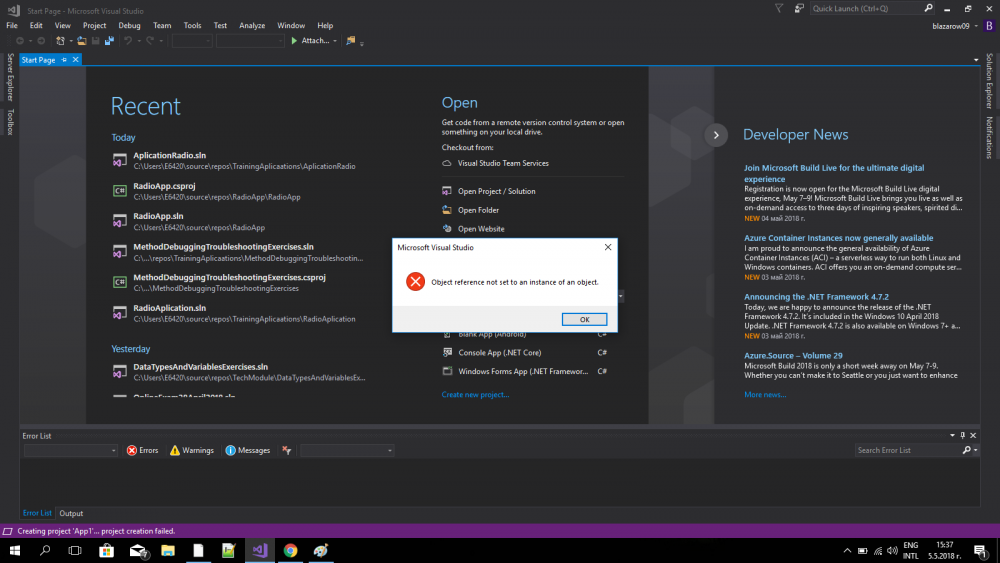Click the Attach debugger button
Image resolution: width=1000 pixels, height=563 pixels.
(310, 41)
